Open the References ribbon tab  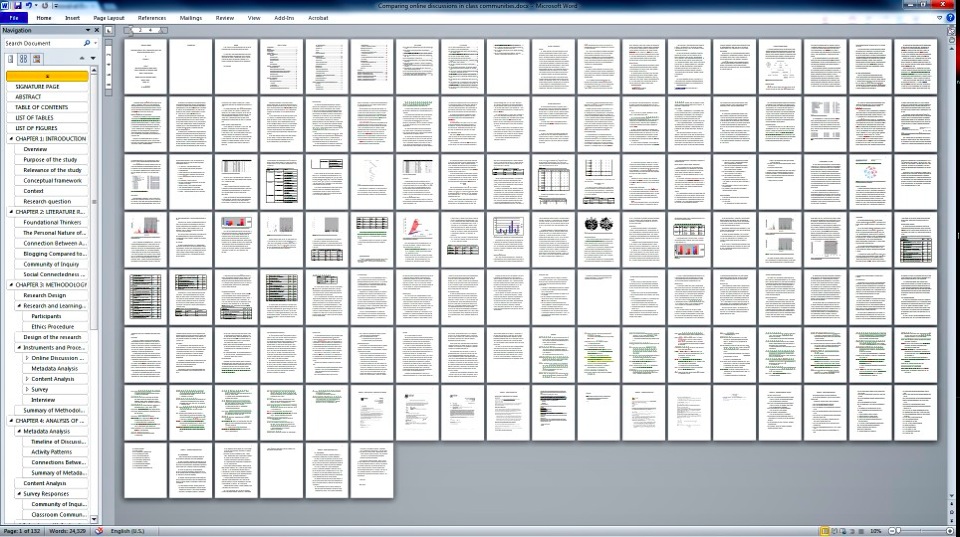[x=151, y=18]
